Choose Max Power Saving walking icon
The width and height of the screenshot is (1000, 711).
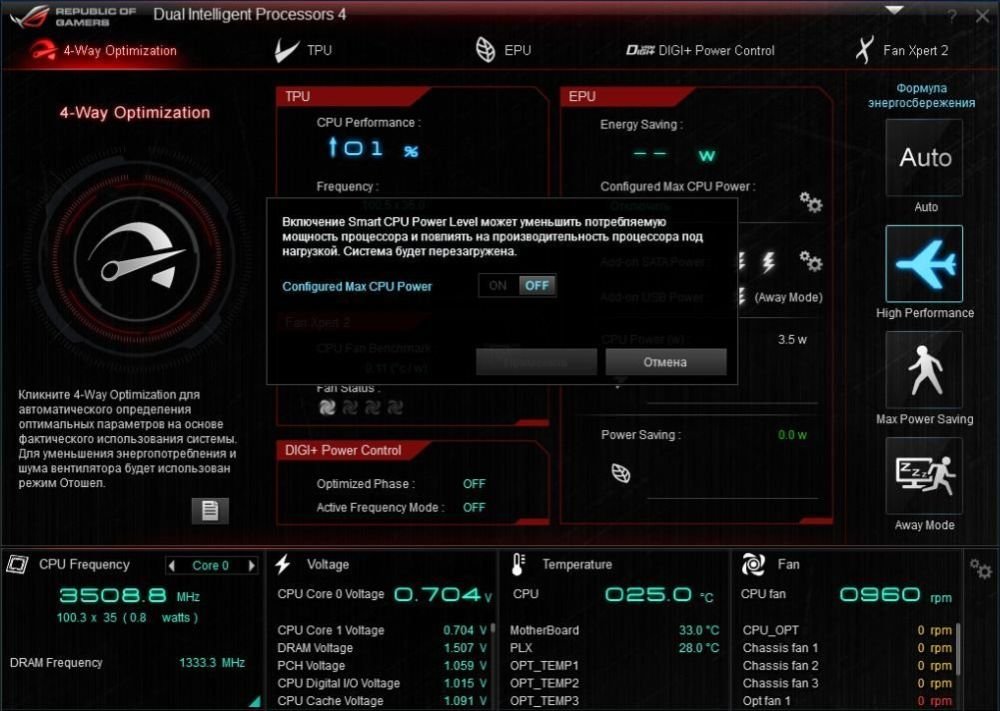924,370
